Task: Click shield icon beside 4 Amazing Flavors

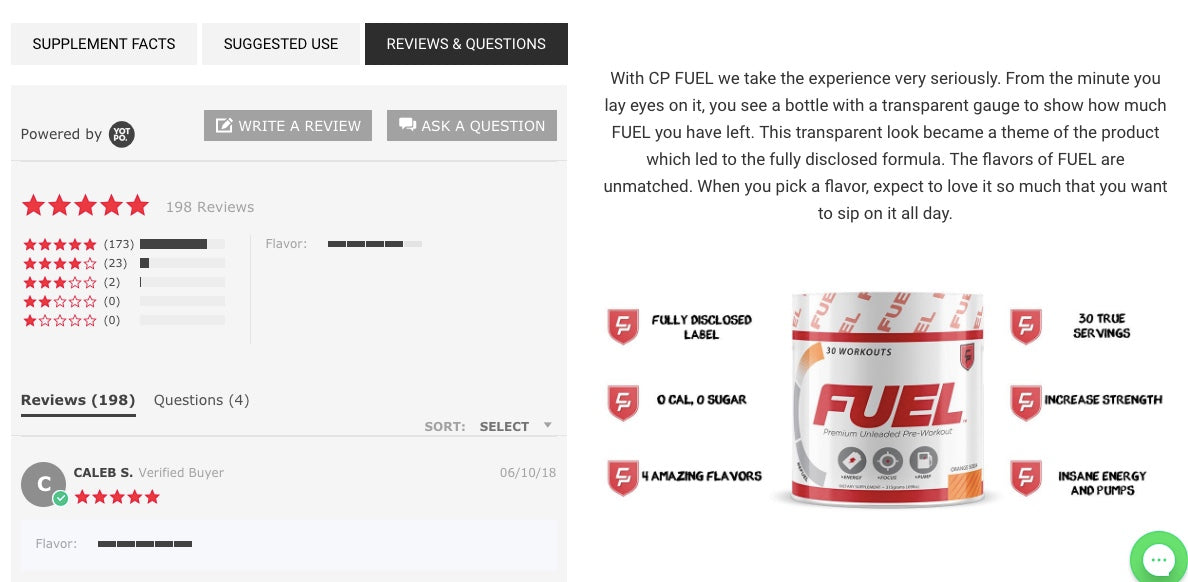Action: pos(623,477)
